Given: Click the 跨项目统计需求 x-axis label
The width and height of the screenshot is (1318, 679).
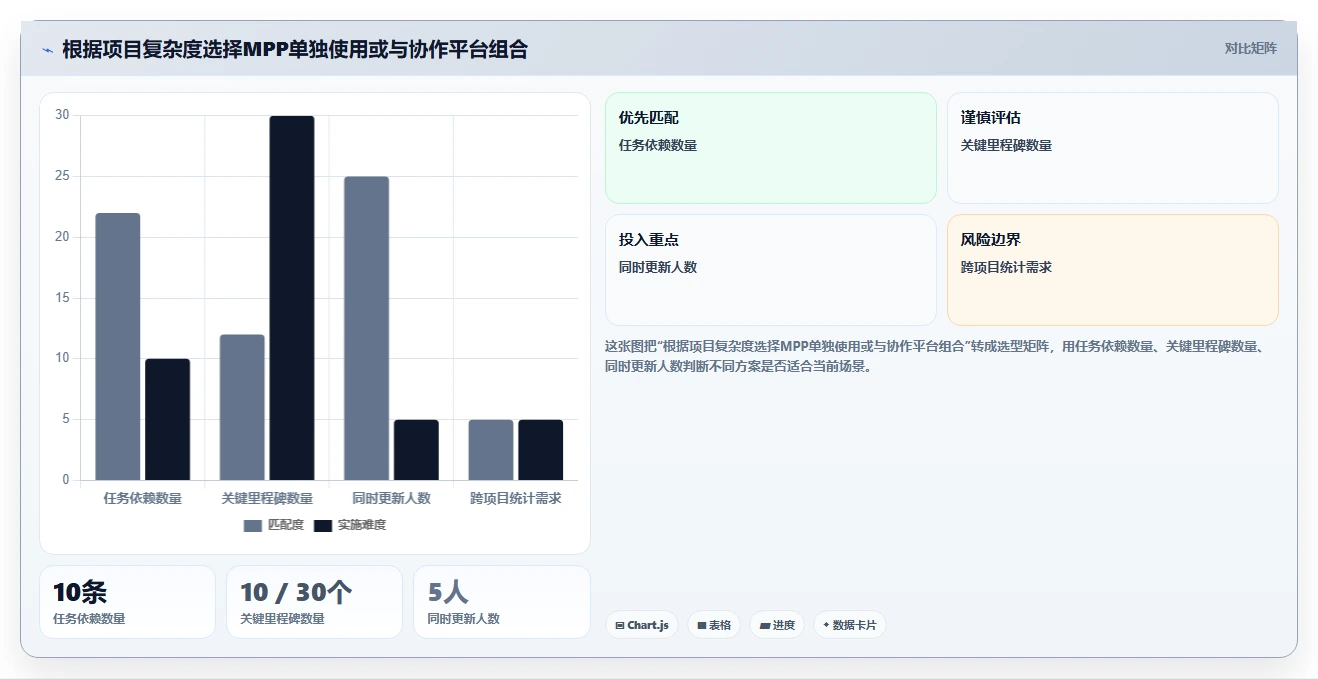Looking at the screenshot, I should 516,498.
